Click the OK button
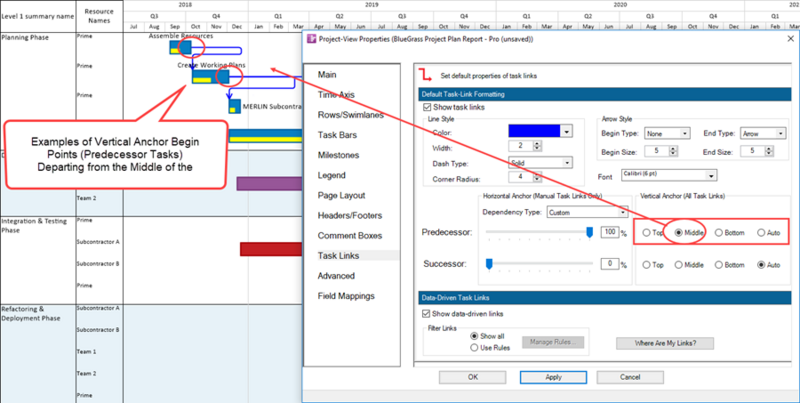 (x=472, y=377)
